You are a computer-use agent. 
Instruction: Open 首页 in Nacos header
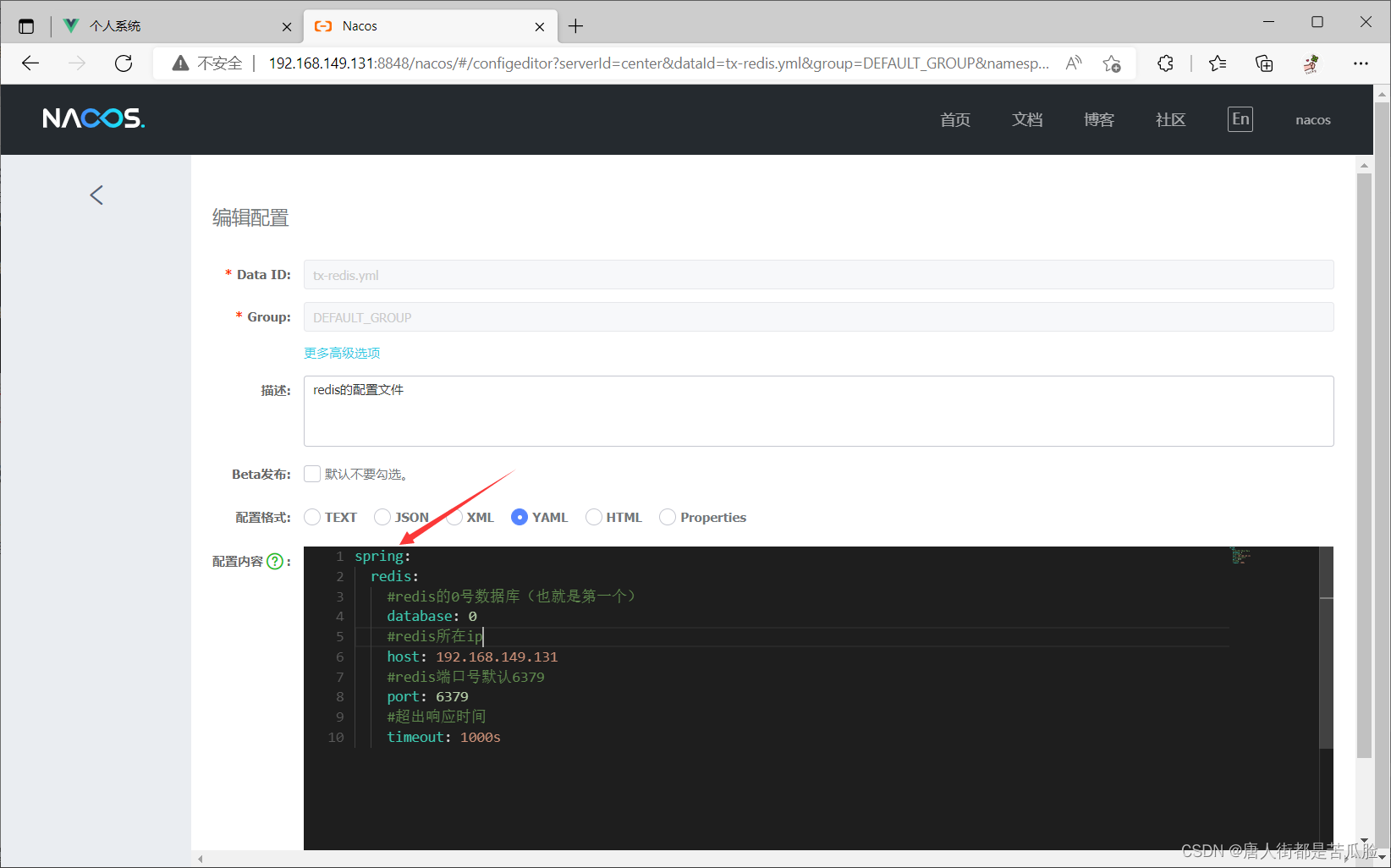click(x=955, y=120)
